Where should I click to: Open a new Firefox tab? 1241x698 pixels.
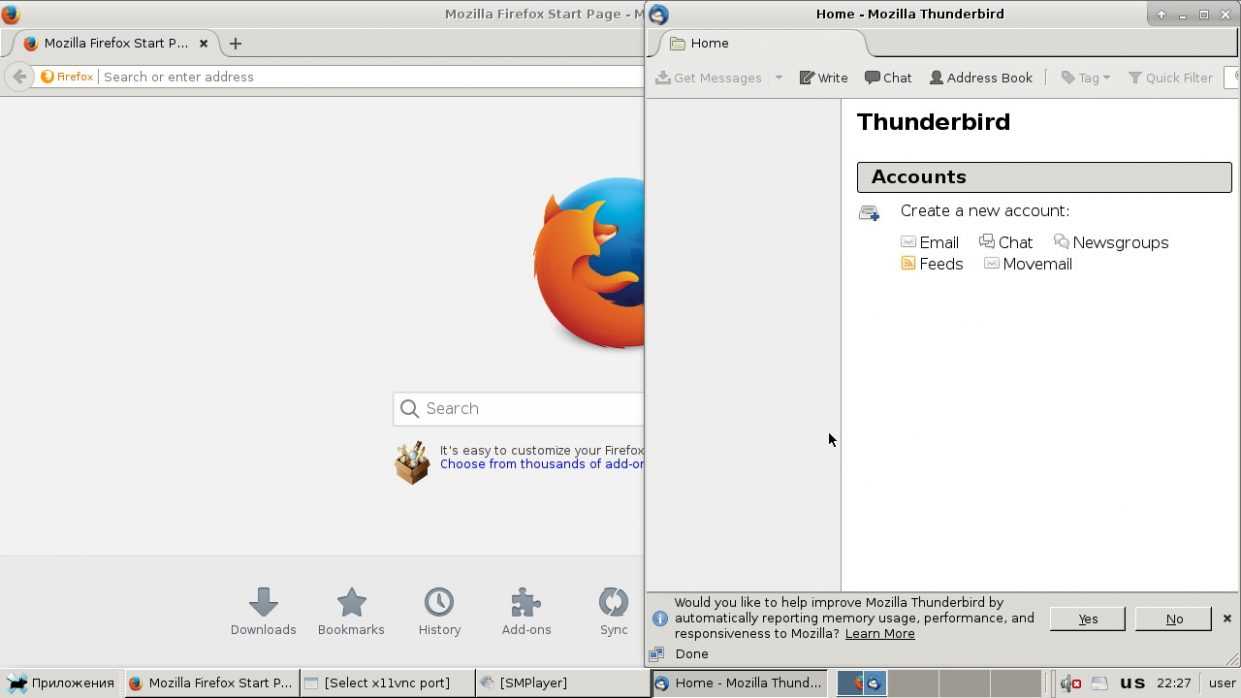pyautogui.click(x=235, y=43)
